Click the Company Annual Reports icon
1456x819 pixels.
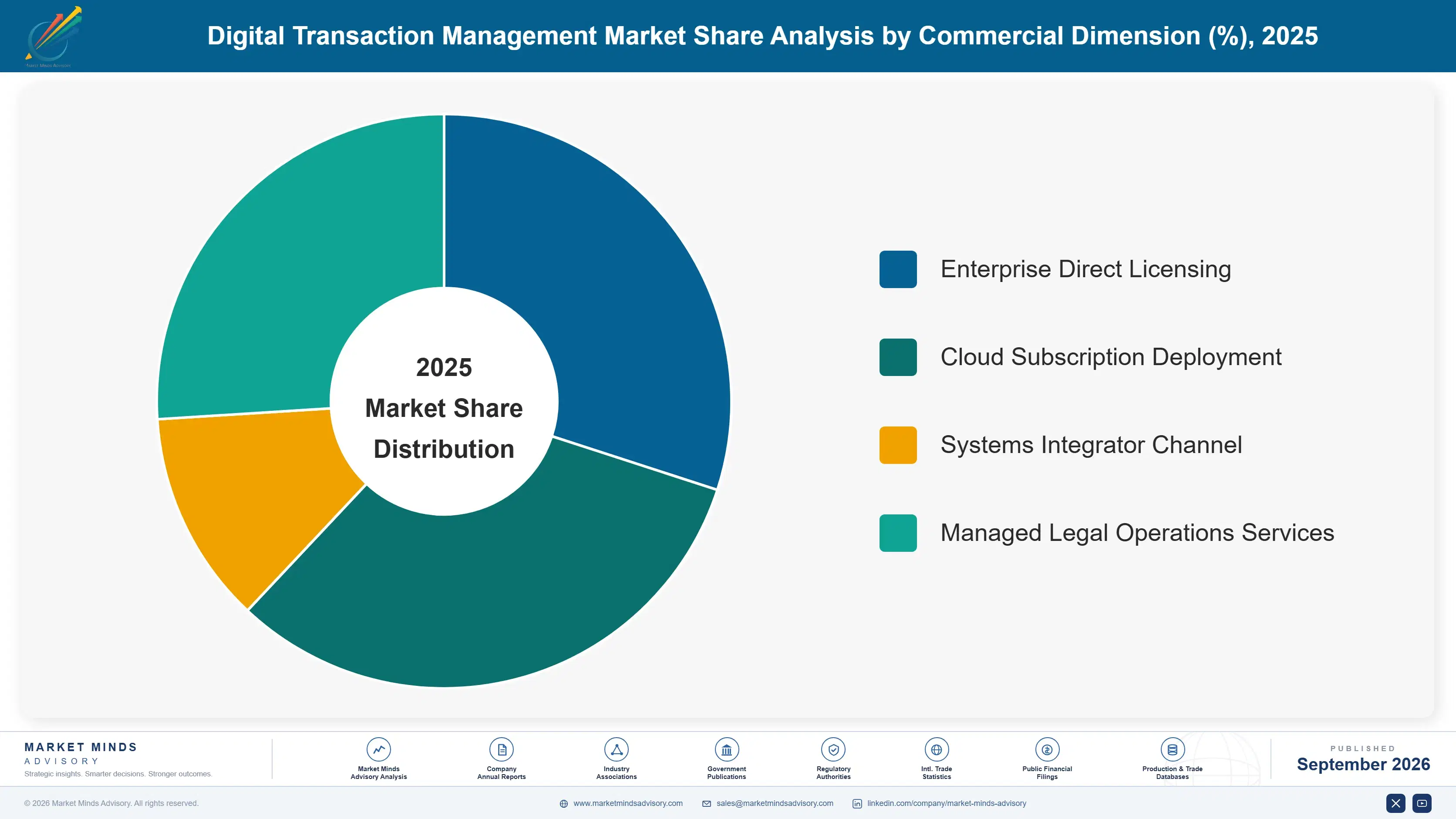pyautogui.click(x=501, y=749)
